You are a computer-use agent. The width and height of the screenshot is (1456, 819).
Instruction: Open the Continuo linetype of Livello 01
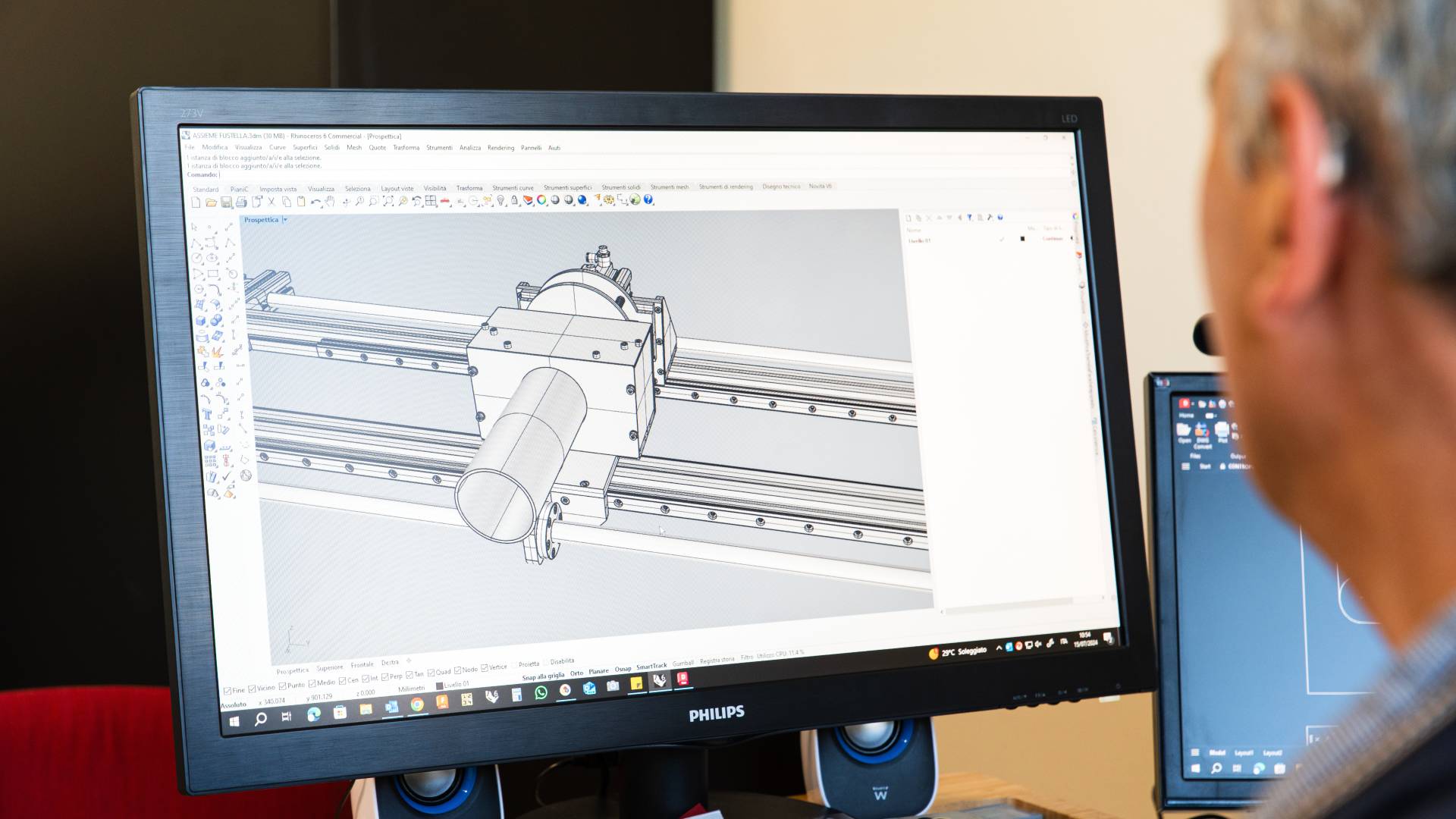(1053, 239)
